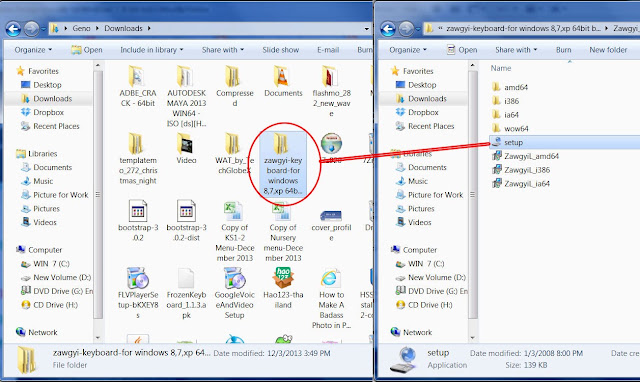Click E-mail in left toolbar

point(328,50)
